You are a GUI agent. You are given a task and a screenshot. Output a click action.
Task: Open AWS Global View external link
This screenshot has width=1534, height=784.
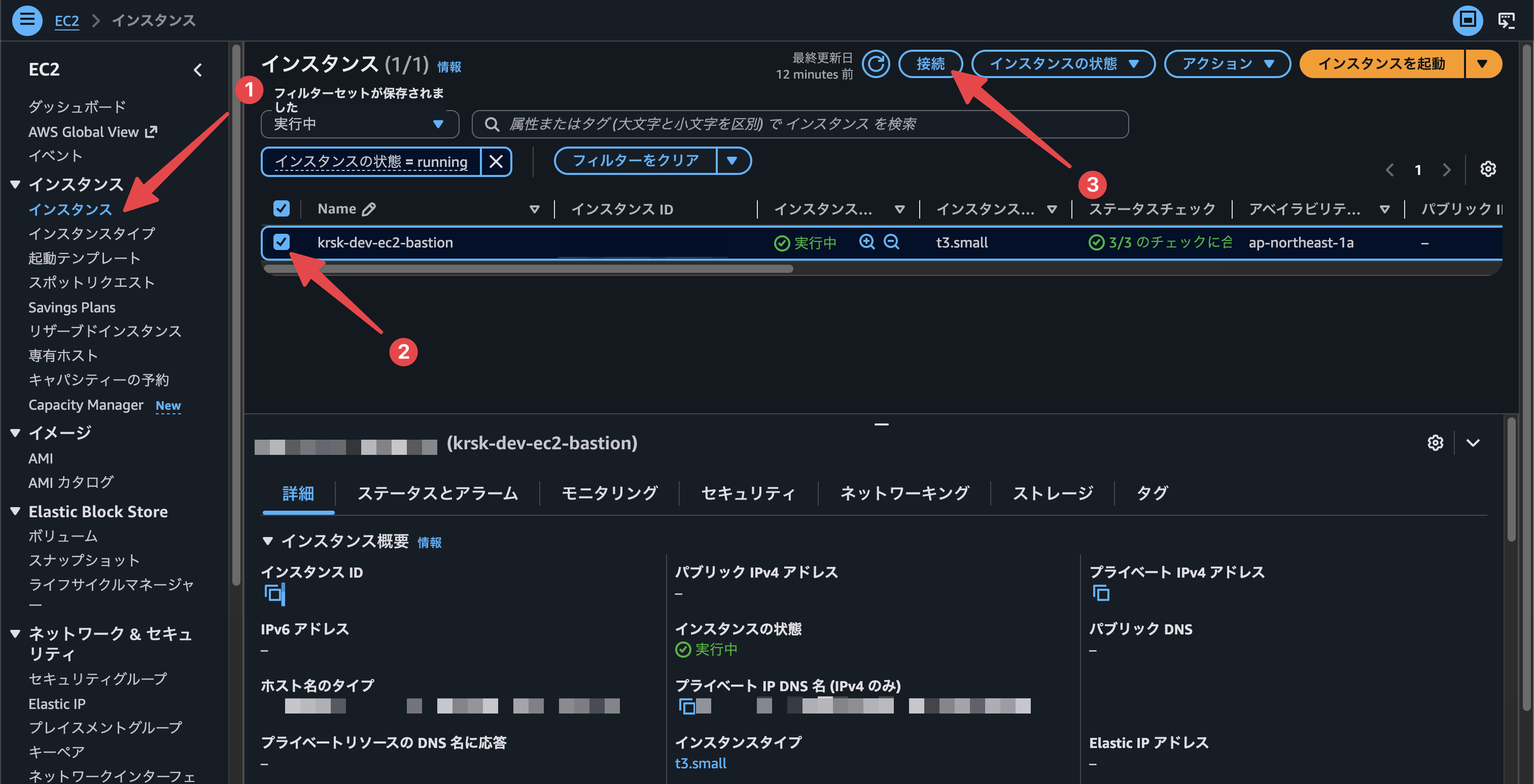(93, 132)
